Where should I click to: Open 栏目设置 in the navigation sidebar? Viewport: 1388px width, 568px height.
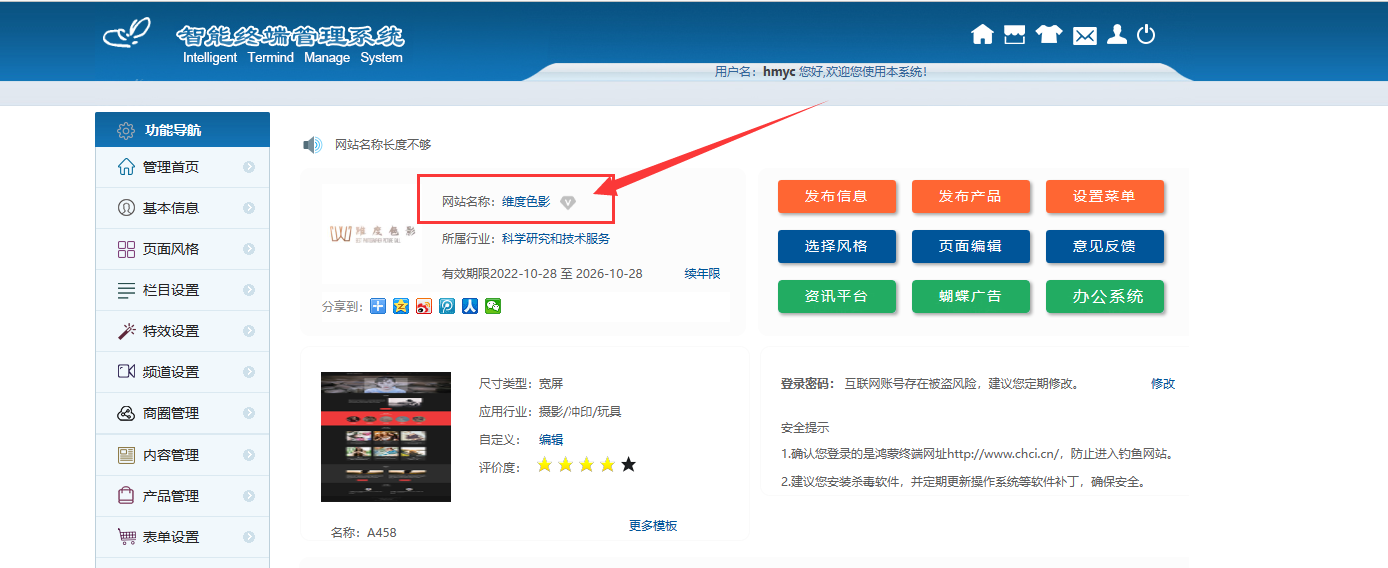171,290
